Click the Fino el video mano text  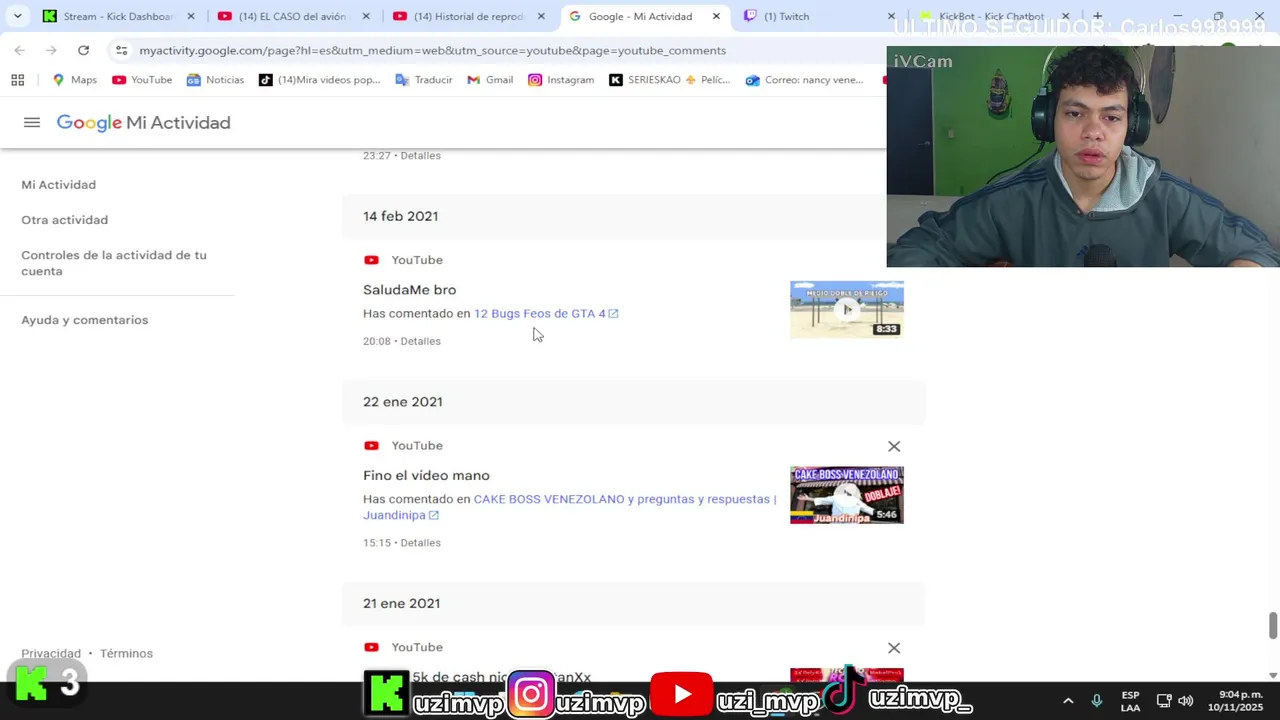click(x=426, y=475)
